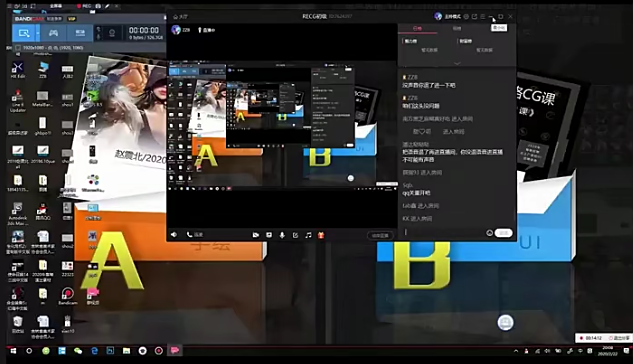Open WeChat from the Windows taskbar
The width and height of the screenshot is (633, 364).
(x=78, y=351)
